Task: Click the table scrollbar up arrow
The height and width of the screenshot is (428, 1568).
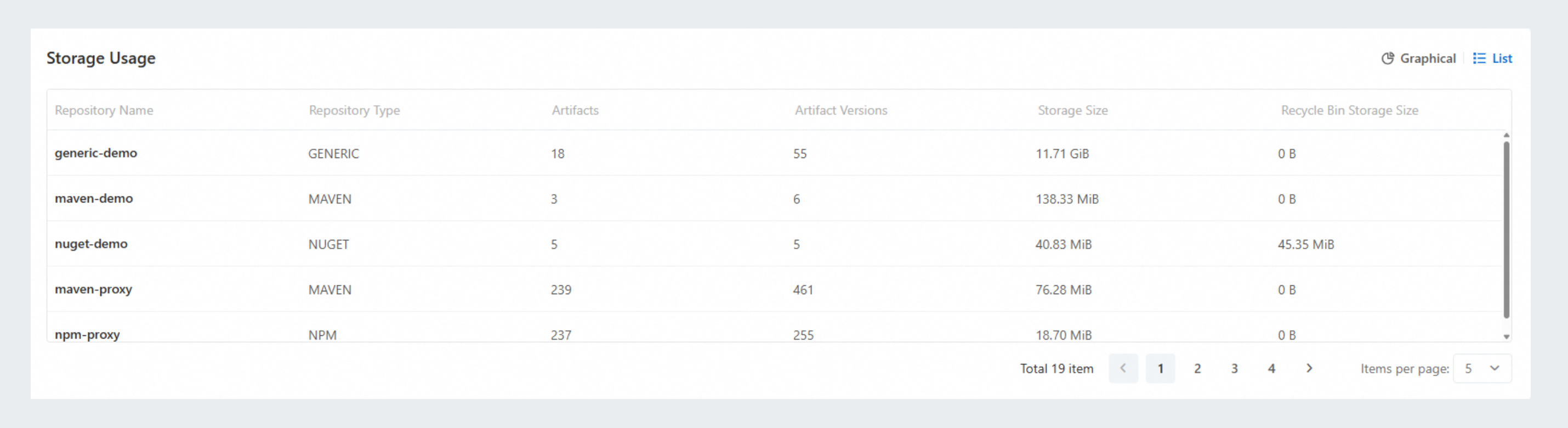Action: click(1506, 135)
